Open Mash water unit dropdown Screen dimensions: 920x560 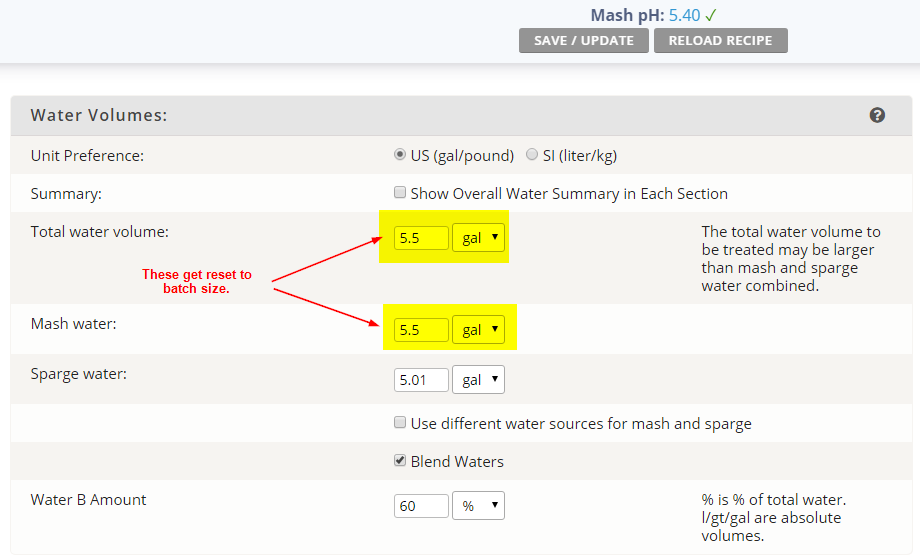coord(478,330)
